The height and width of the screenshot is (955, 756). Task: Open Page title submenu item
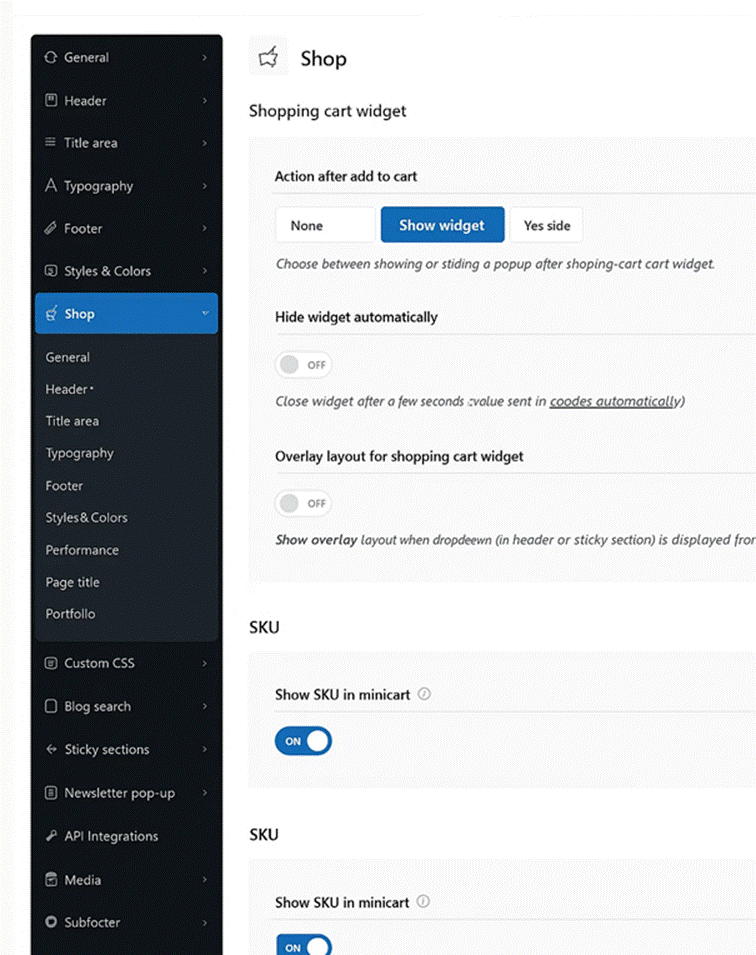(72, 582)
